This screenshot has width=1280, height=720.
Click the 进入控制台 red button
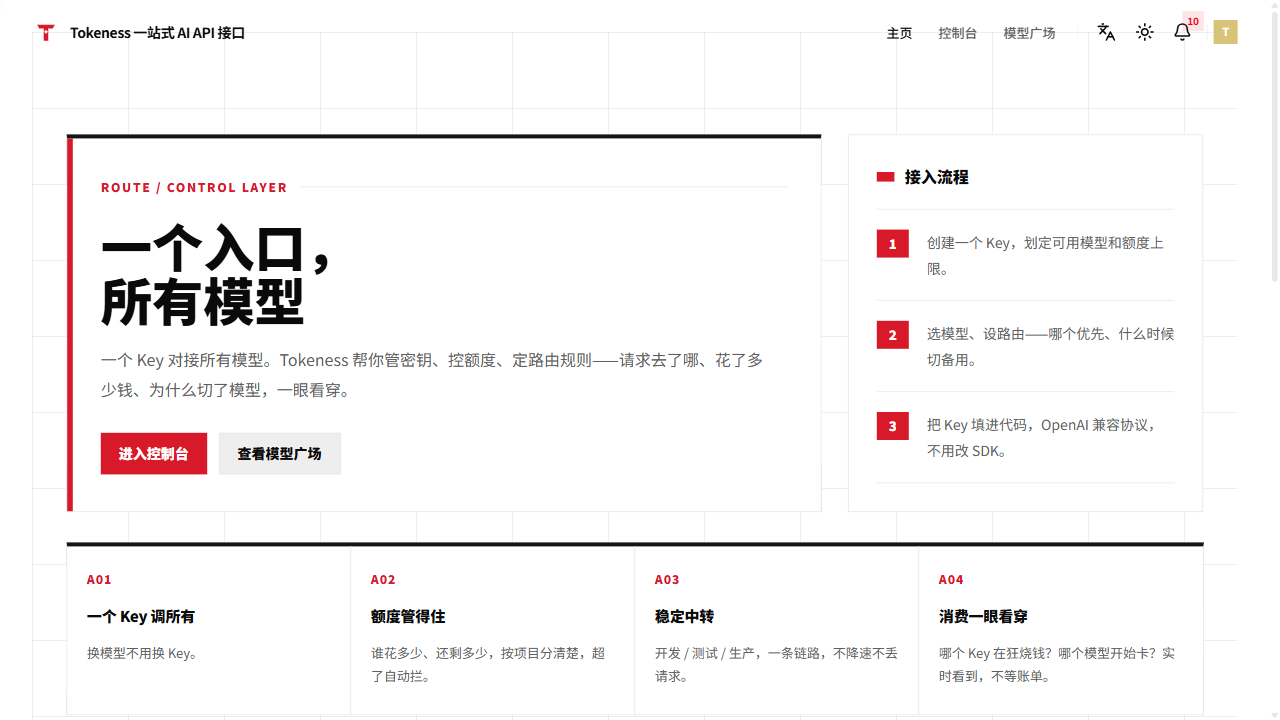pyautogui.click(x=154, y=454)
